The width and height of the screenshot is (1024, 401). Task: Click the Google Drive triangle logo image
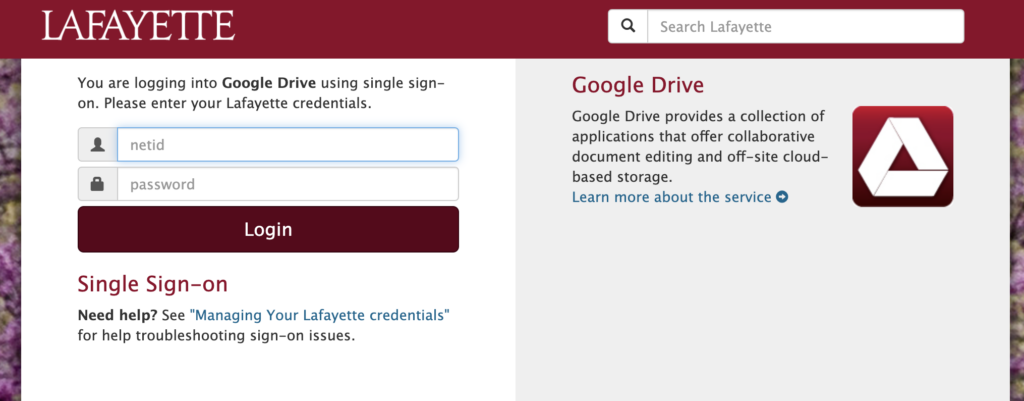903,157
